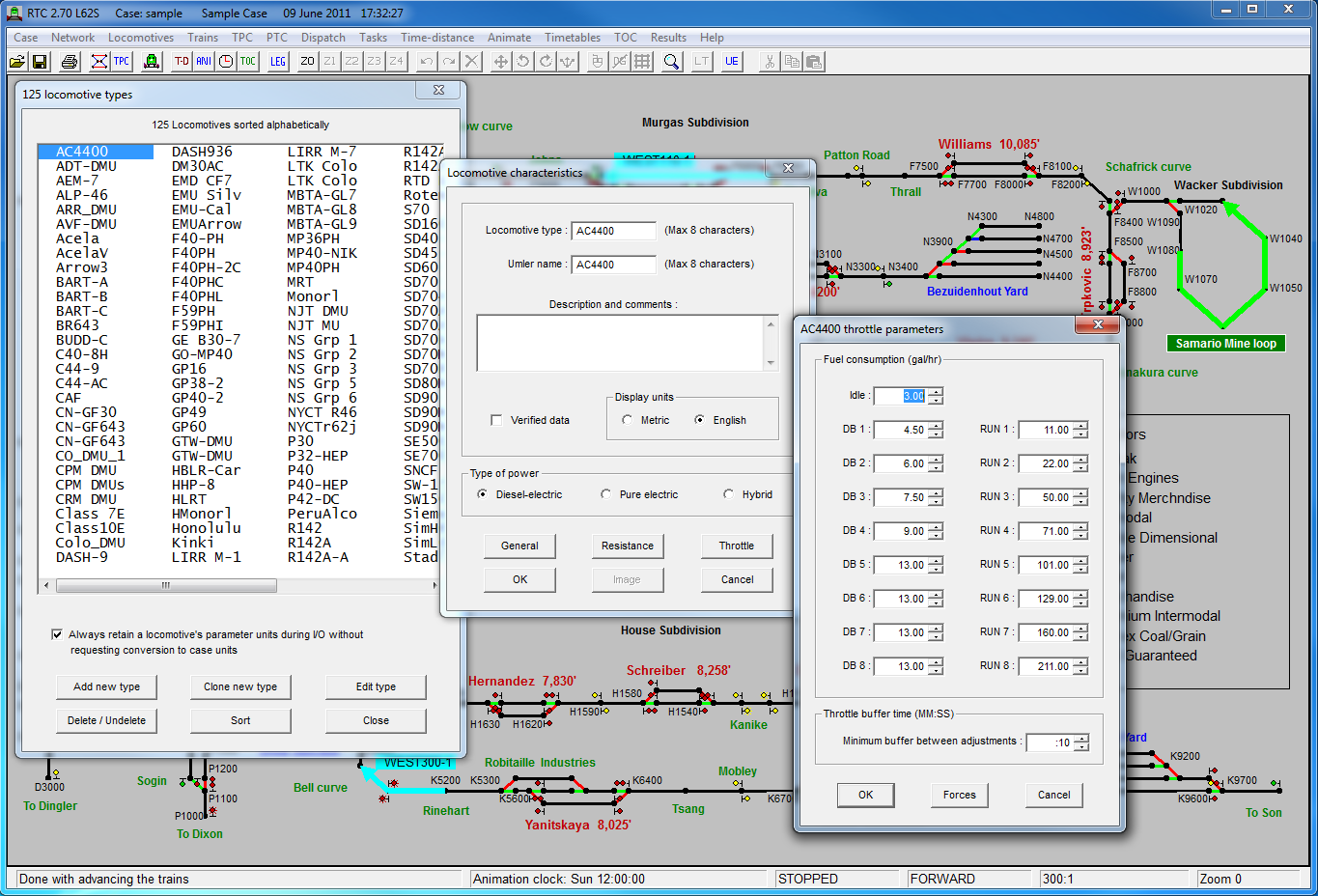Screen dimensions: 1318x896
Task: Open the Locomotives menu
Action: coord(141,38)
